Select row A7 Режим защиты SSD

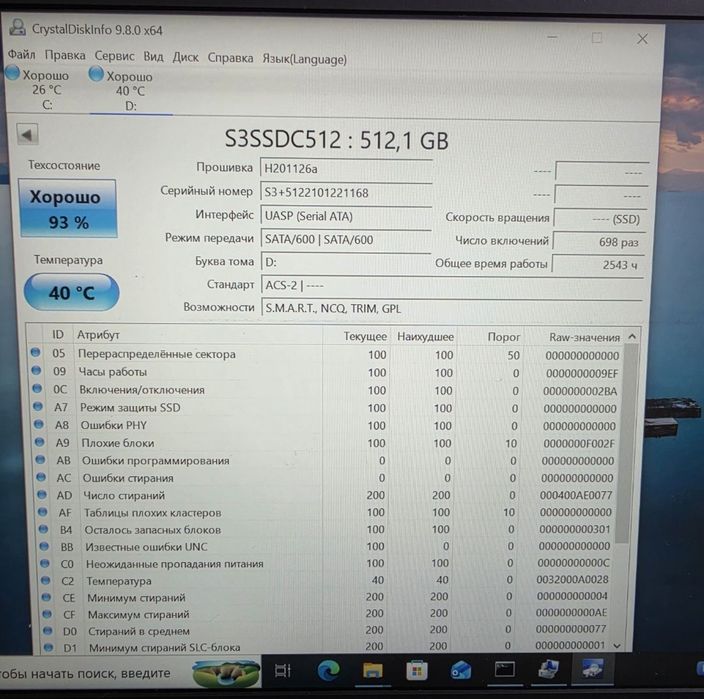coord(326,408)
